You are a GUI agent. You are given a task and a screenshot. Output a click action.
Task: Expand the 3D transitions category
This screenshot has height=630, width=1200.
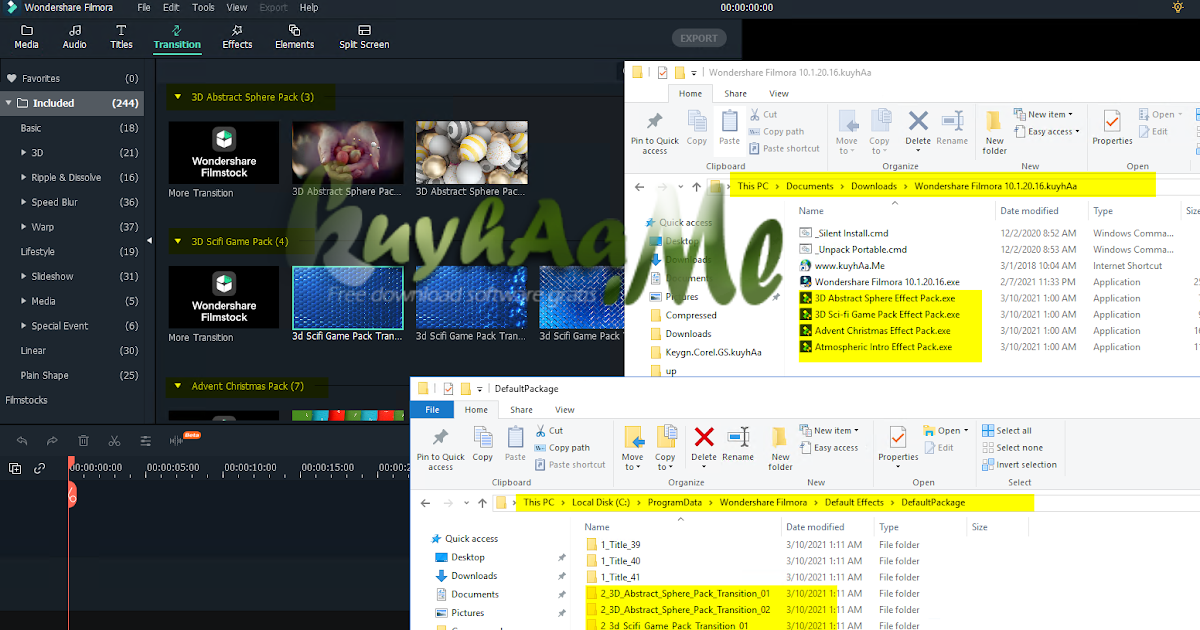(24, 153)
